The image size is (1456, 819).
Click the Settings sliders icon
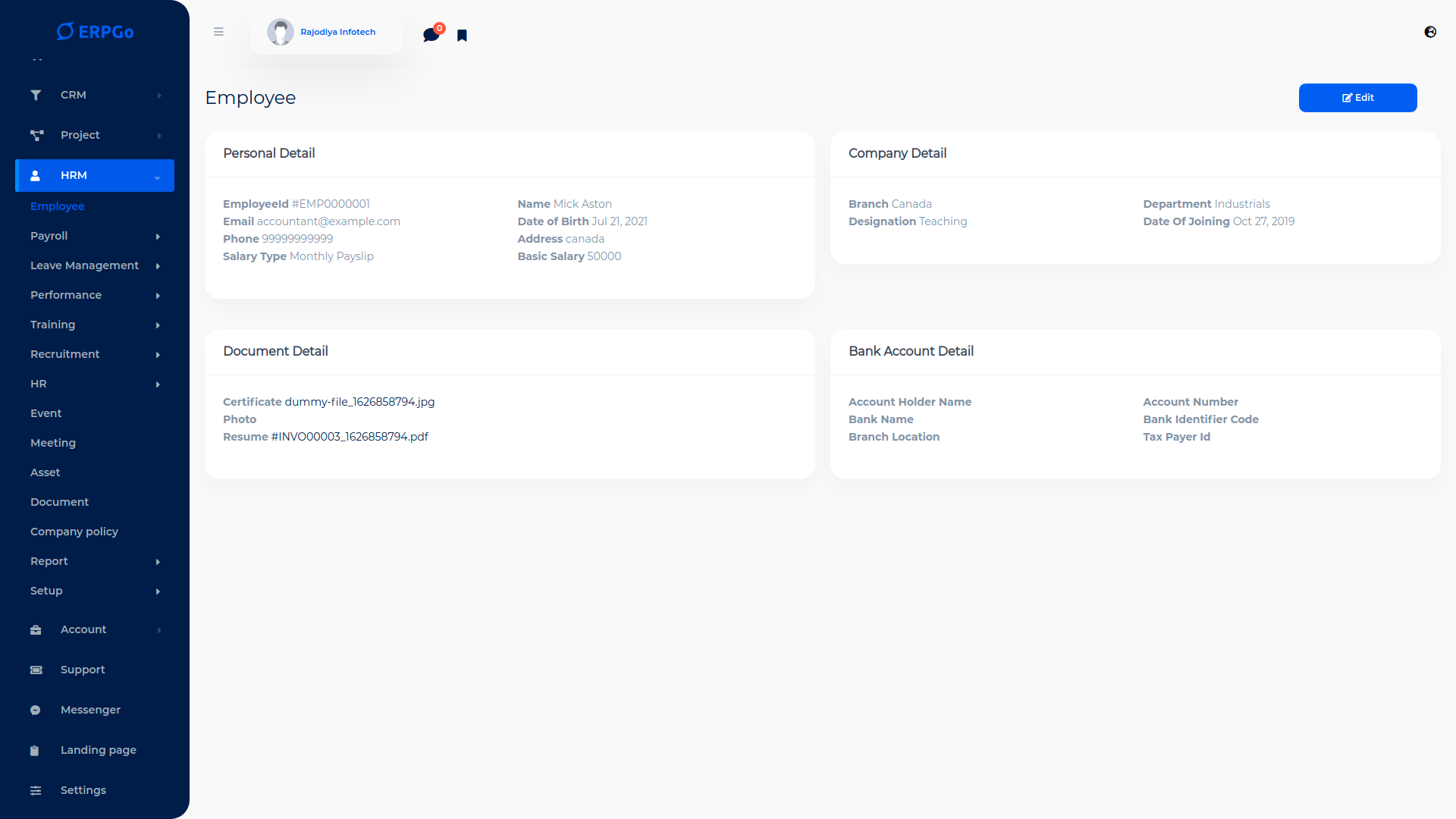[x=36, y=790]
